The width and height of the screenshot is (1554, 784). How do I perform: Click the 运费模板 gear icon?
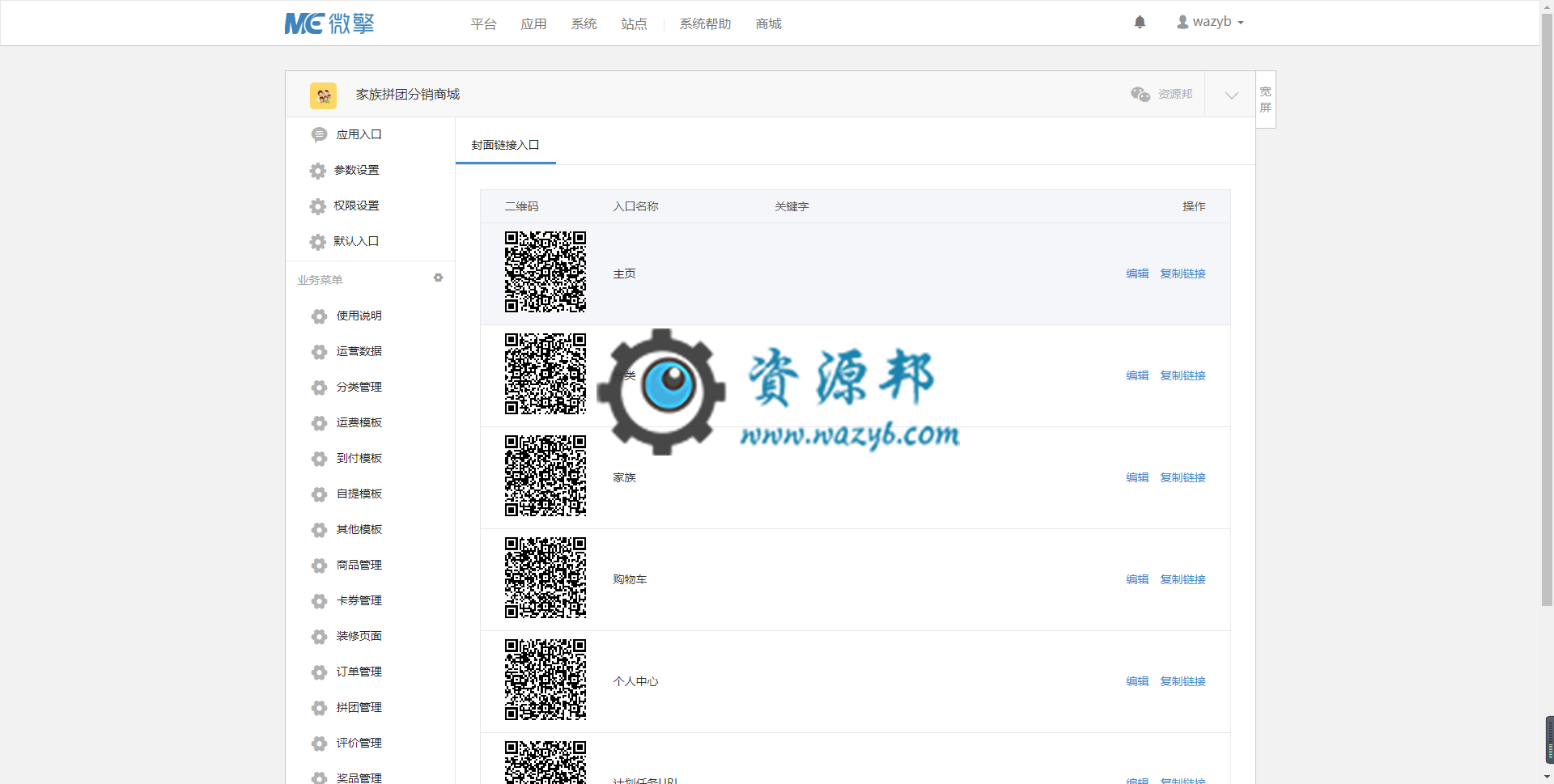[320, 423]
